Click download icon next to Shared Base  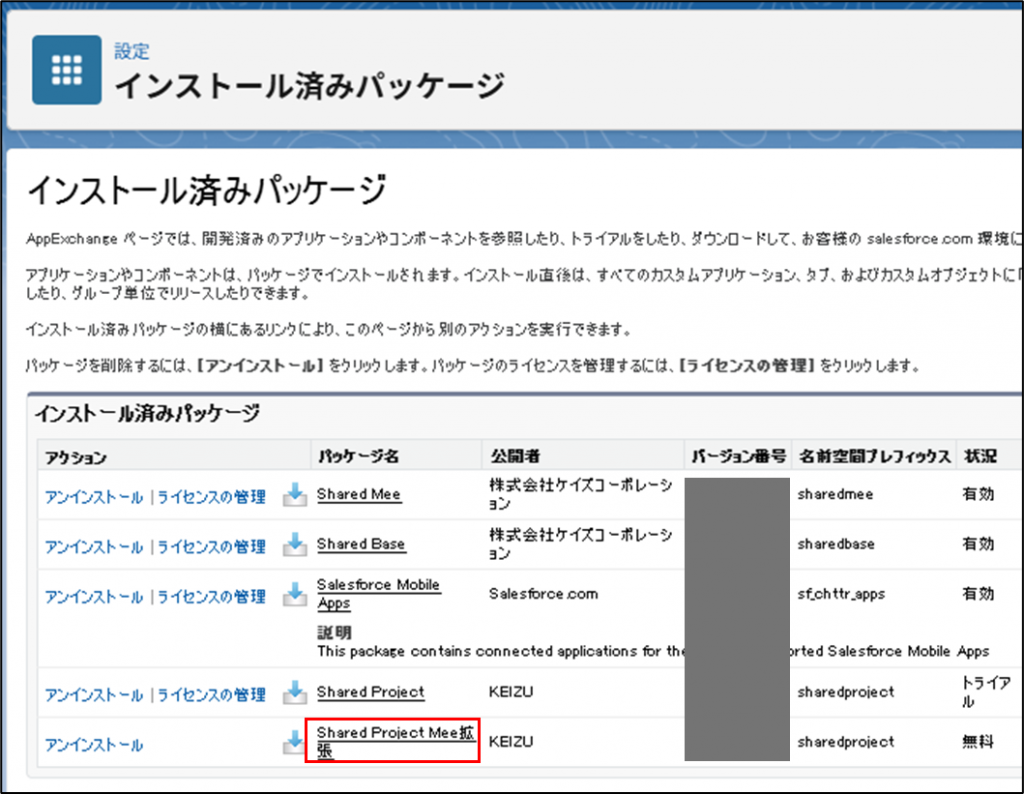tap(294, 545)
